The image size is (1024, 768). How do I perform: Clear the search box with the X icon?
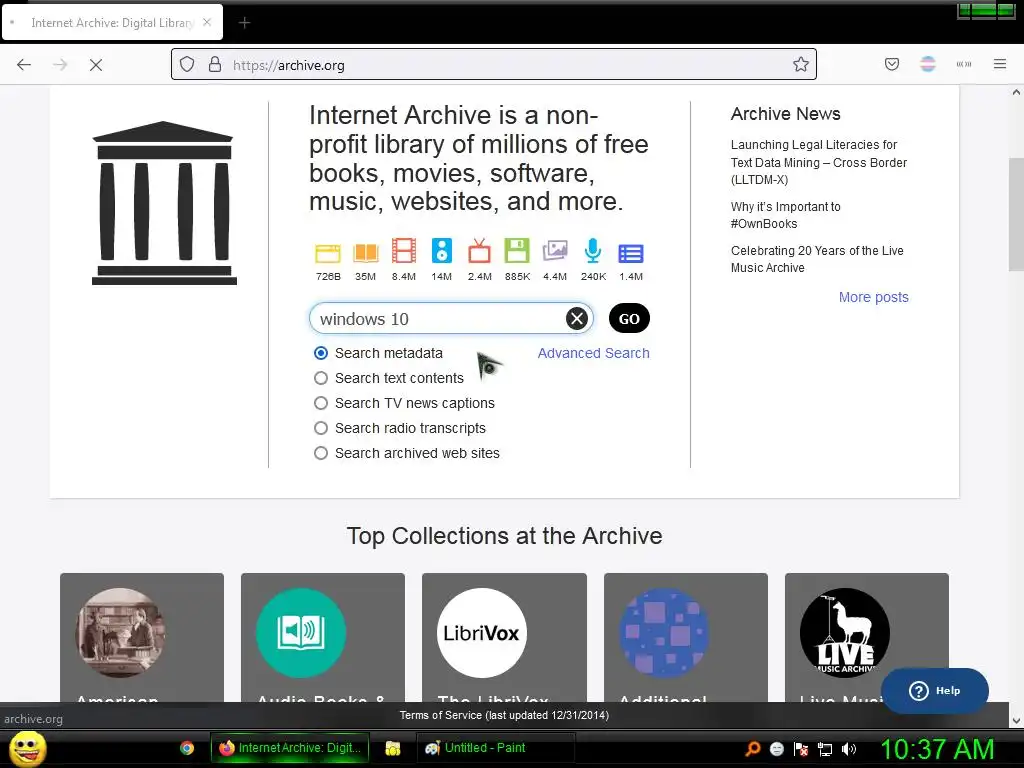point(576,319)
